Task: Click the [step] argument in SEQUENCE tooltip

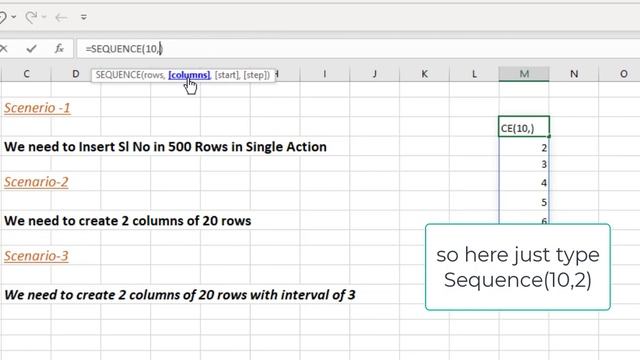Action: [x=256, y=75]
